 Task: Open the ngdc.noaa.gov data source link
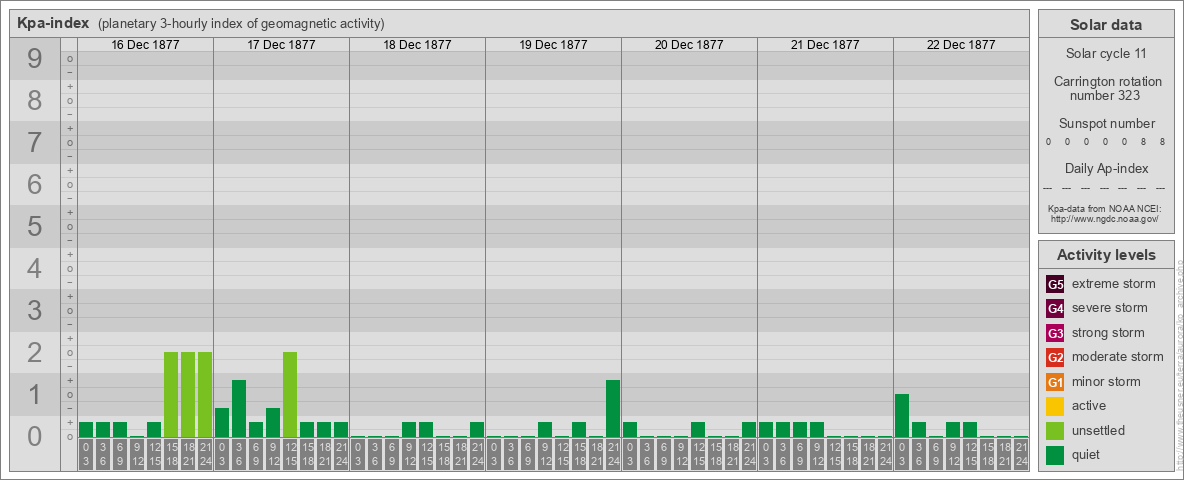(x=1103, y=218)
